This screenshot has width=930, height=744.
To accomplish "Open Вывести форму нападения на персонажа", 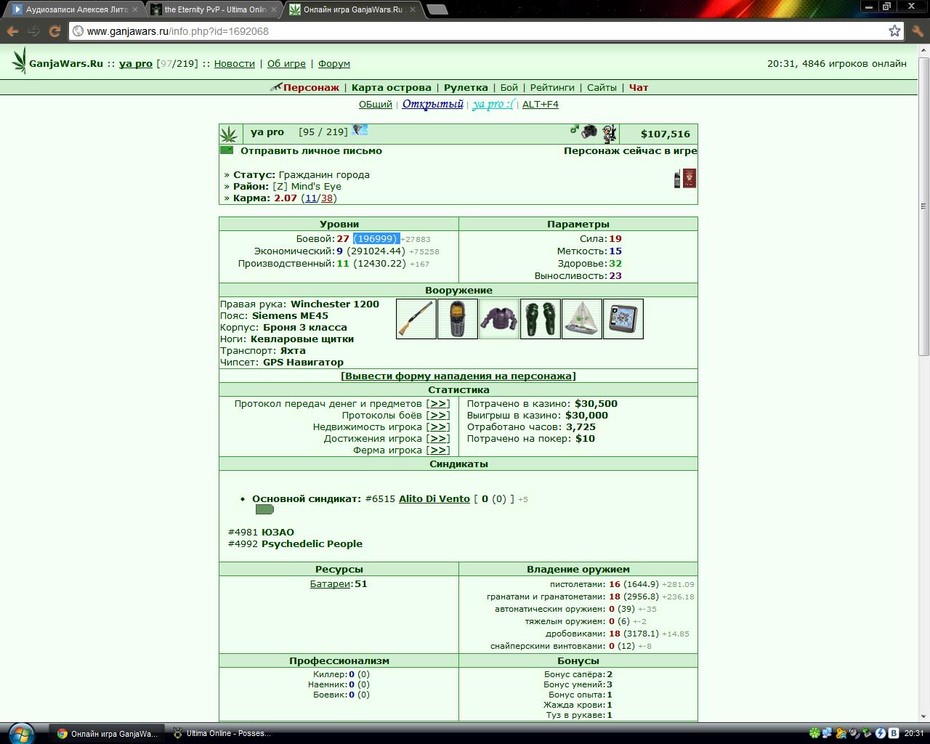I will (x=458, y=376).
